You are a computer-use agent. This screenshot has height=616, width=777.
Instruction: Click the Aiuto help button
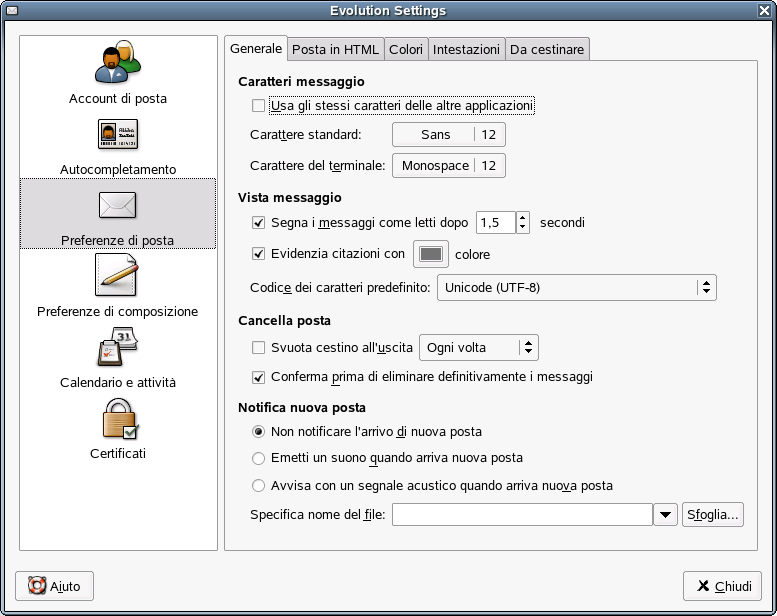[x=55, y=586]
